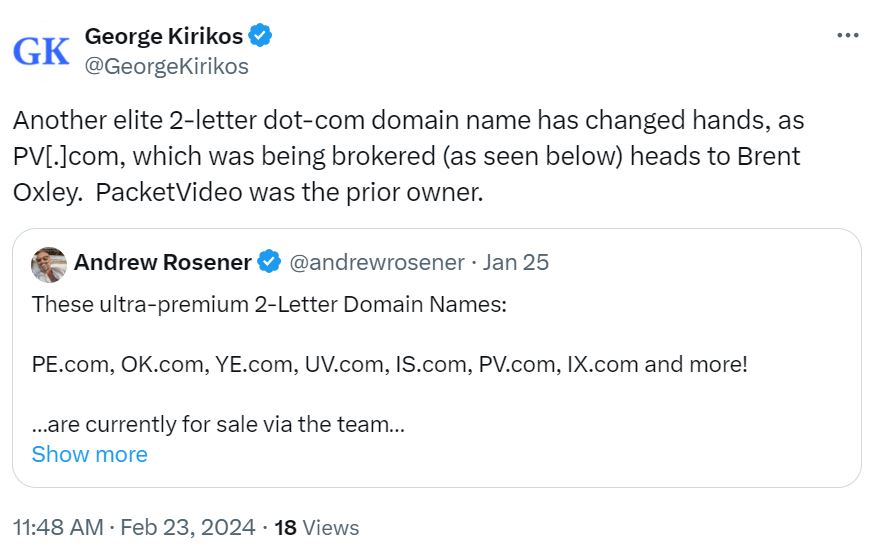Viewport: 885px width, 557px height.
Task: Open the 18 Views count
Action: tap(316, 527)
